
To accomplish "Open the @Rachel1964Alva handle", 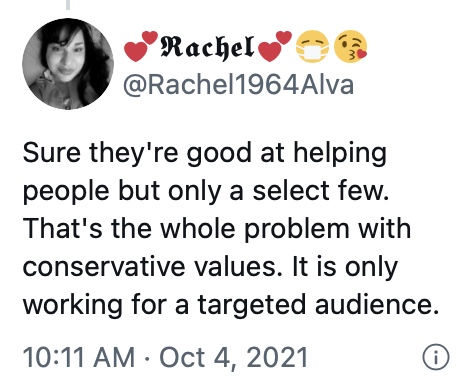I will [x=238, y=85].
